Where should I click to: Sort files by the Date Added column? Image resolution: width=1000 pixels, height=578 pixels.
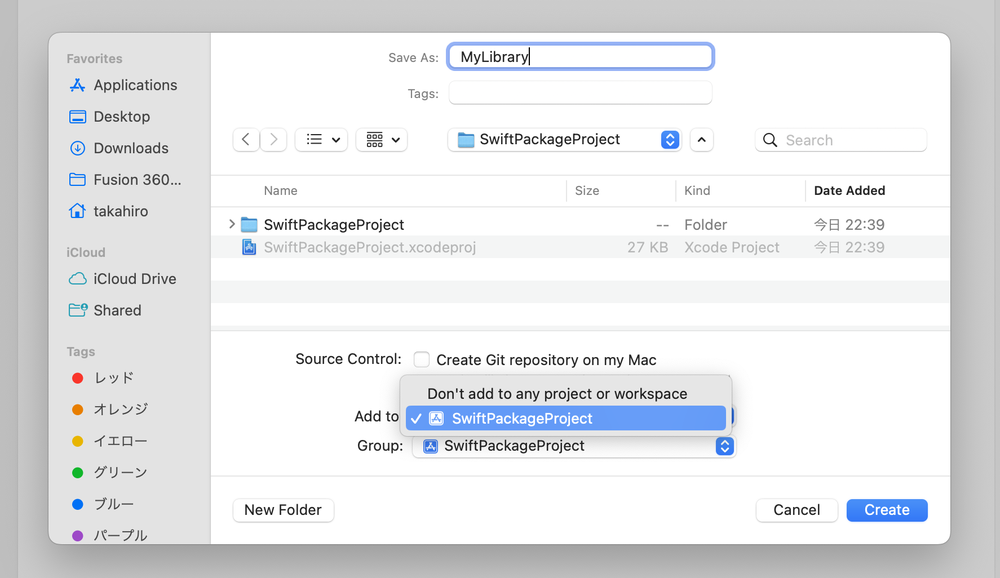click(849, 191)
